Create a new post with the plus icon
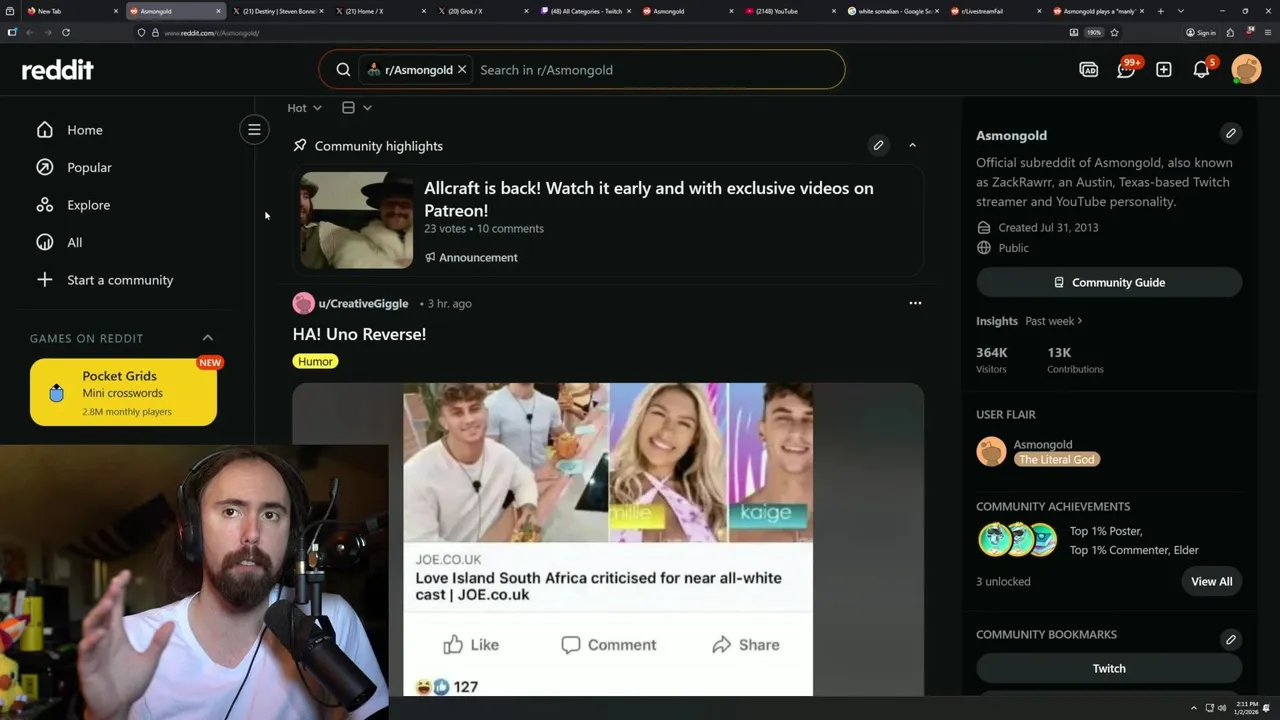This screenshot has width=1280, height=720. pyautogui.click(x=1163, y=70)
